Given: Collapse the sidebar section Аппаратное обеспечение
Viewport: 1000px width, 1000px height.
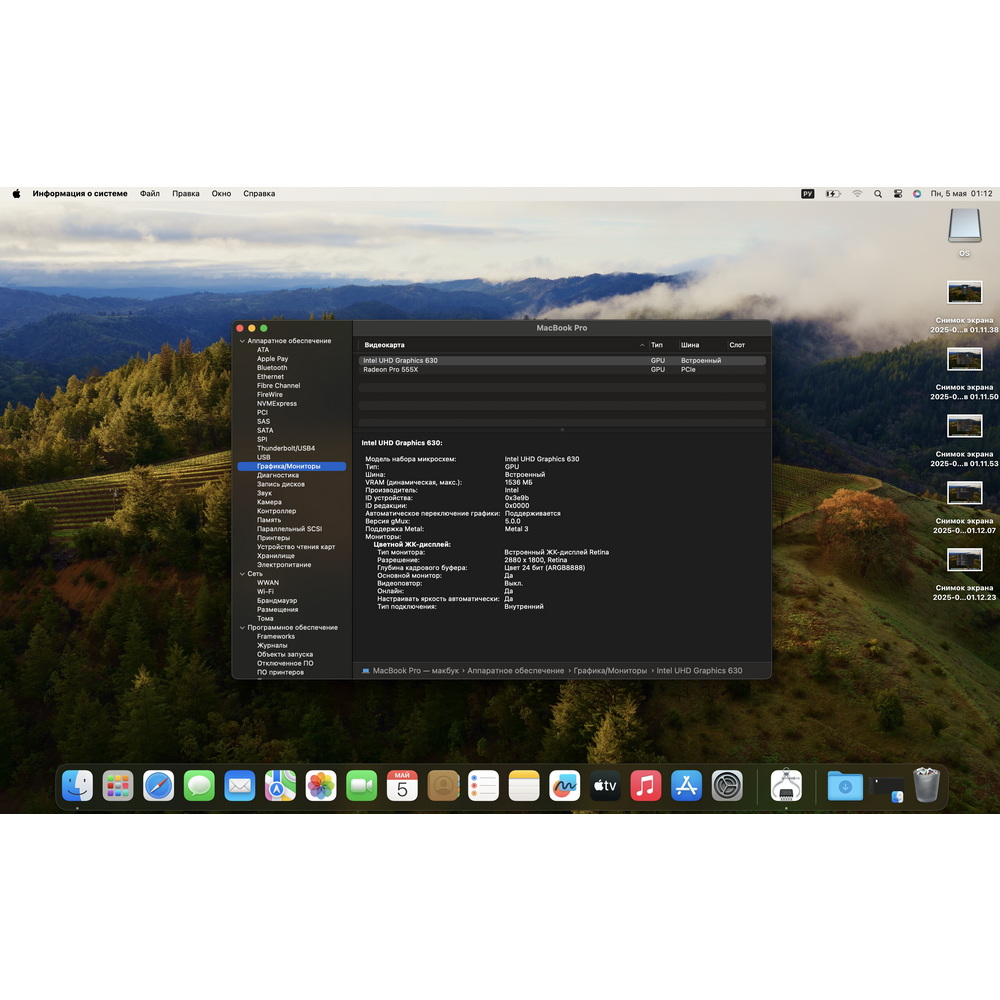Looking at the screenshot, I should click(242, 341).
